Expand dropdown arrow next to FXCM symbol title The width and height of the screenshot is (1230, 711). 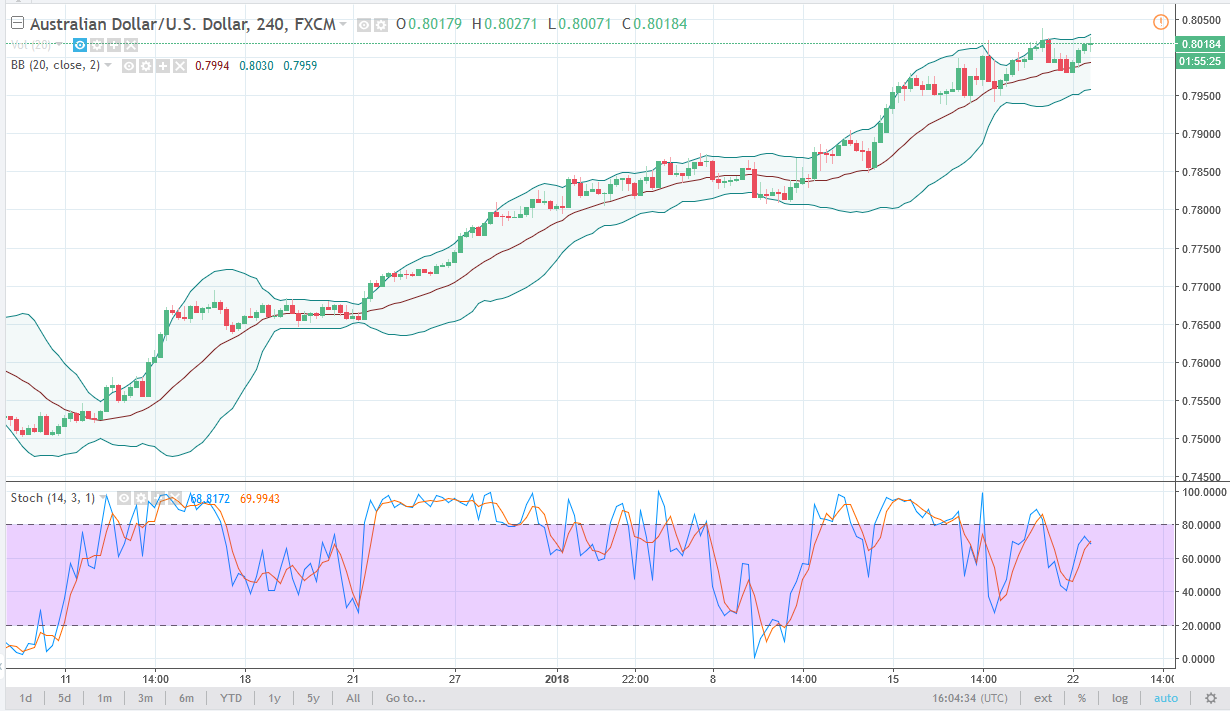pyautogui.click(x=344, y=24)
